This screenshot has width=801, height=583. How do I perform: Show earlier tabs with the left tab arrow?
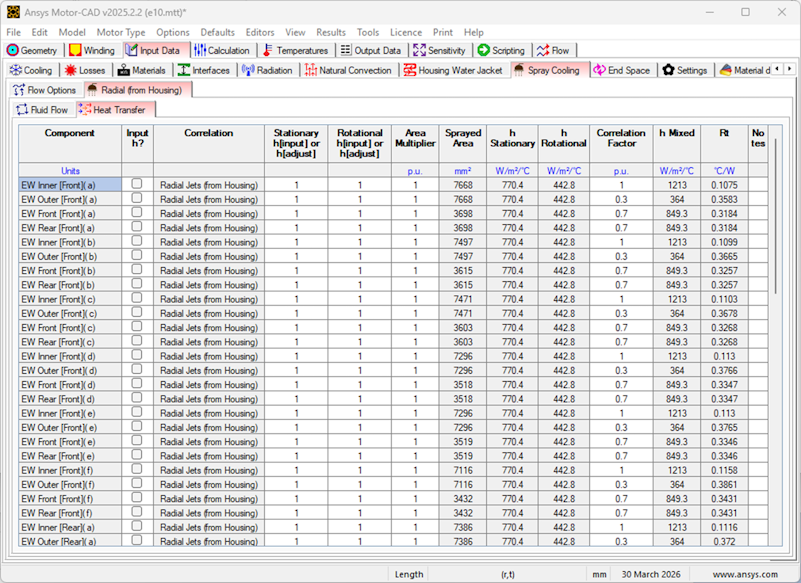click(x=778, y=68)
